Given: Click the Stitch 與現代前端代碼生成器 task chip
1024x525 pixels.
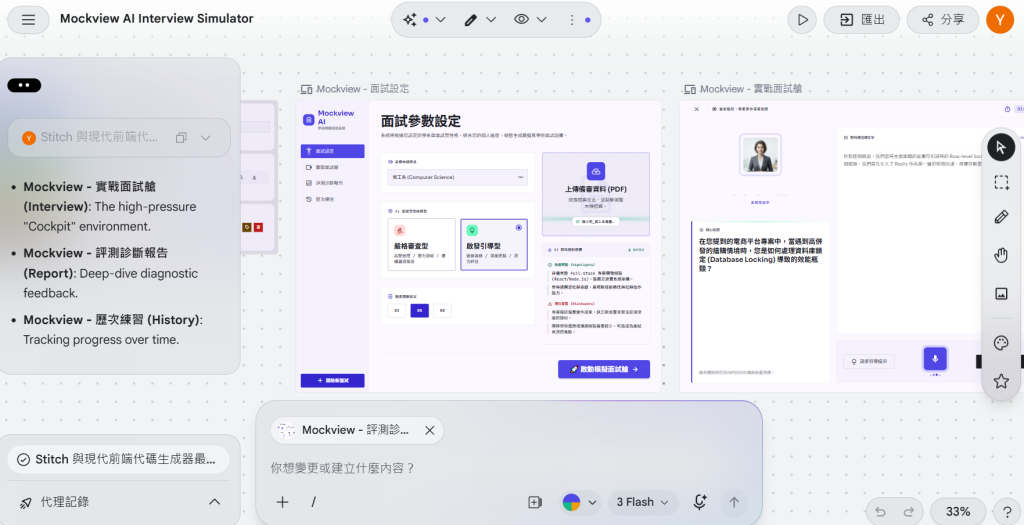Looking at the screenshot, I should pos(119,460).
